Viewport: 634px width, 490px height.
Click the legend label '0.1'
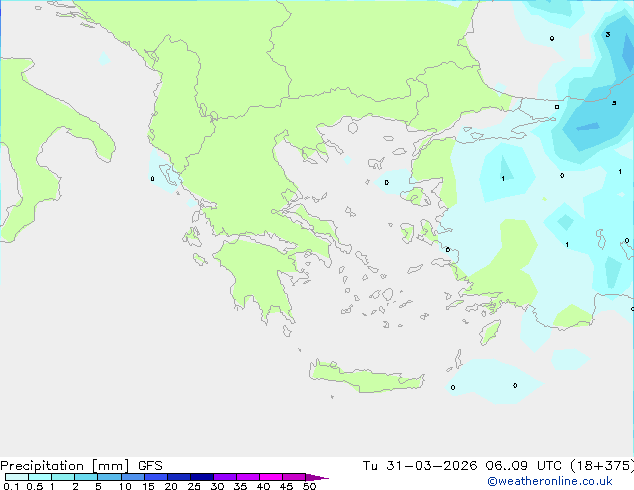coord(11,486)
